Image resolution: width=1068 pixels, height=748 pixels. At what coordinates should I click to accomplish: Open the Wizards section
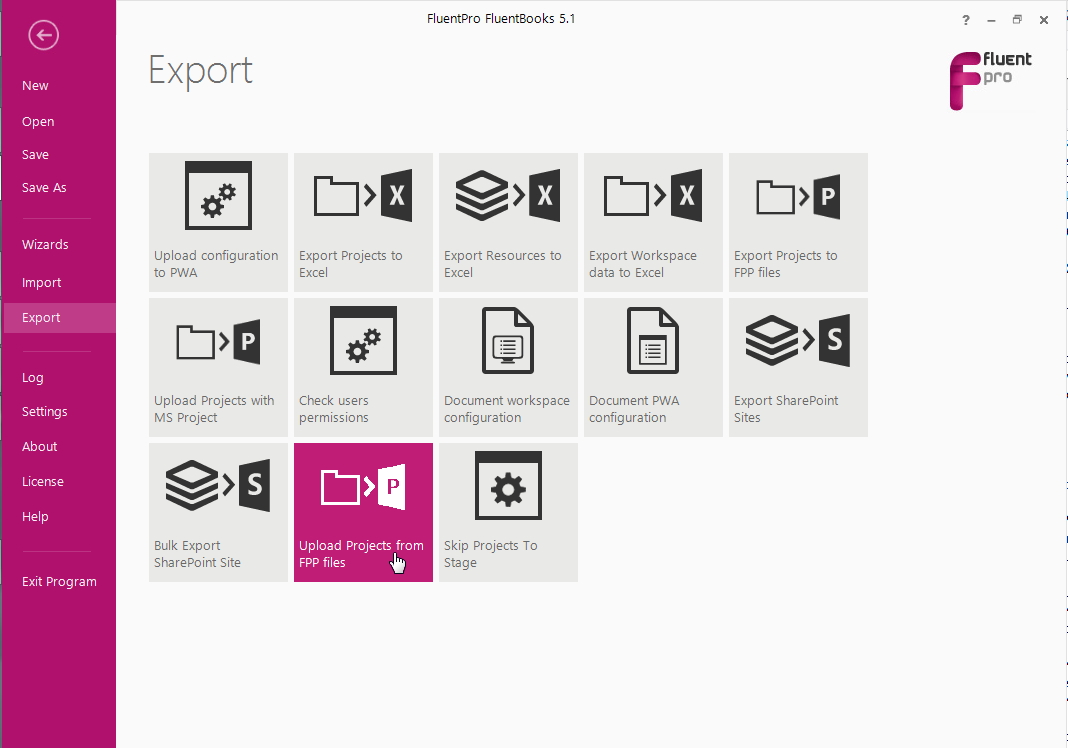coord(45,245)
